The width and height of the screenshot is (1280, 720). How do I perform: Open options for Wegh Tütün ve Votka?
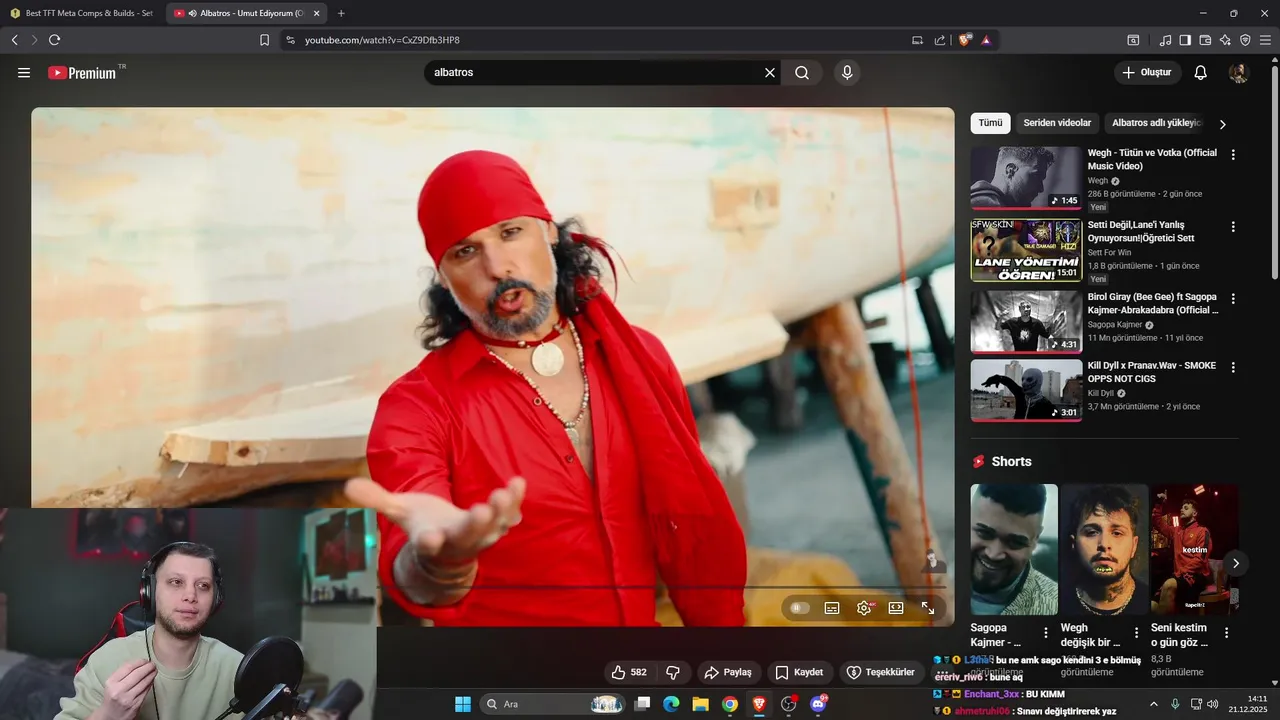tap(1233, 155)
